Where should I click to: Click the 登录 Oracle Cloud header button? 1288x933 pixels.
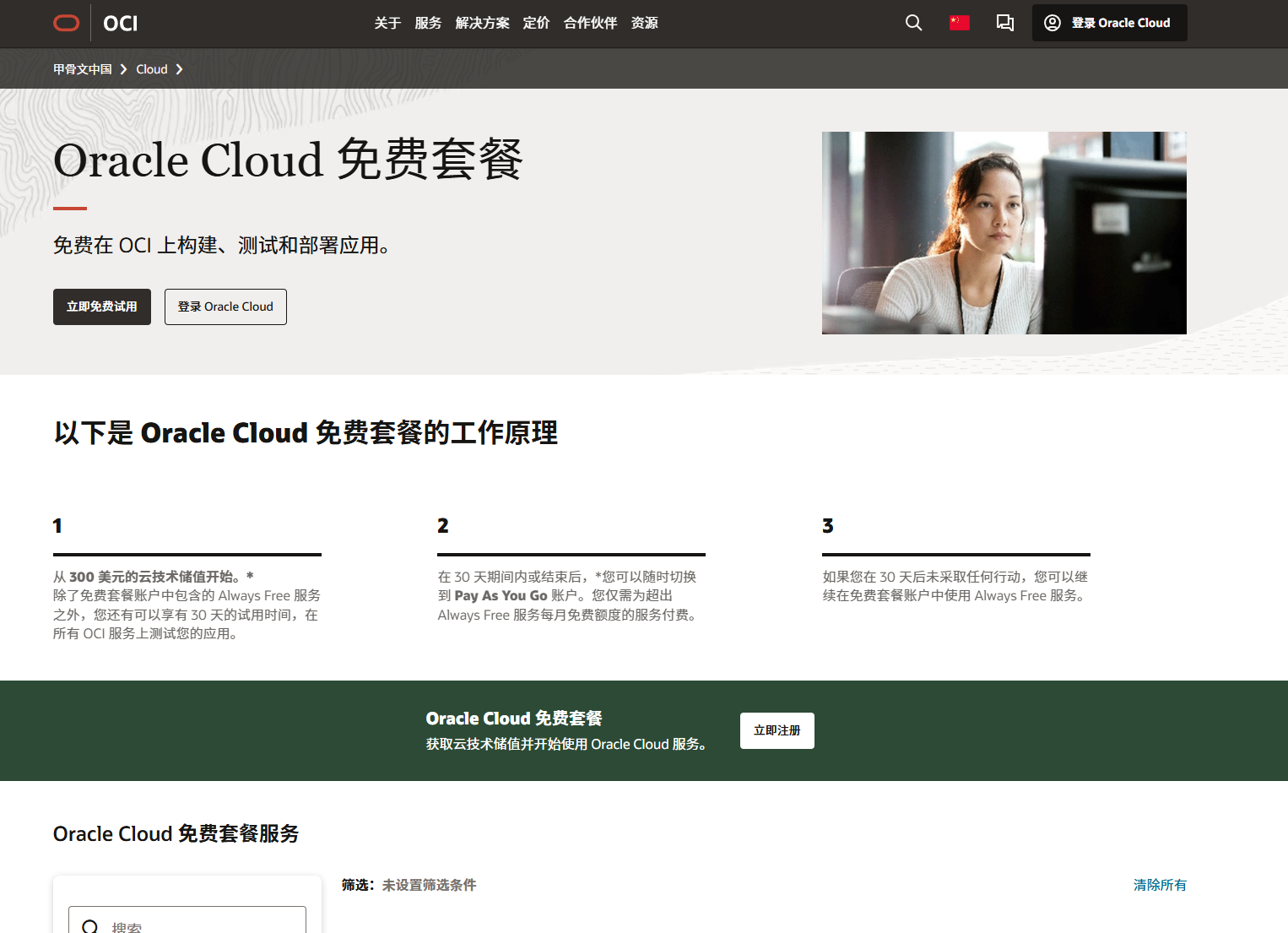click(1109, 23)
